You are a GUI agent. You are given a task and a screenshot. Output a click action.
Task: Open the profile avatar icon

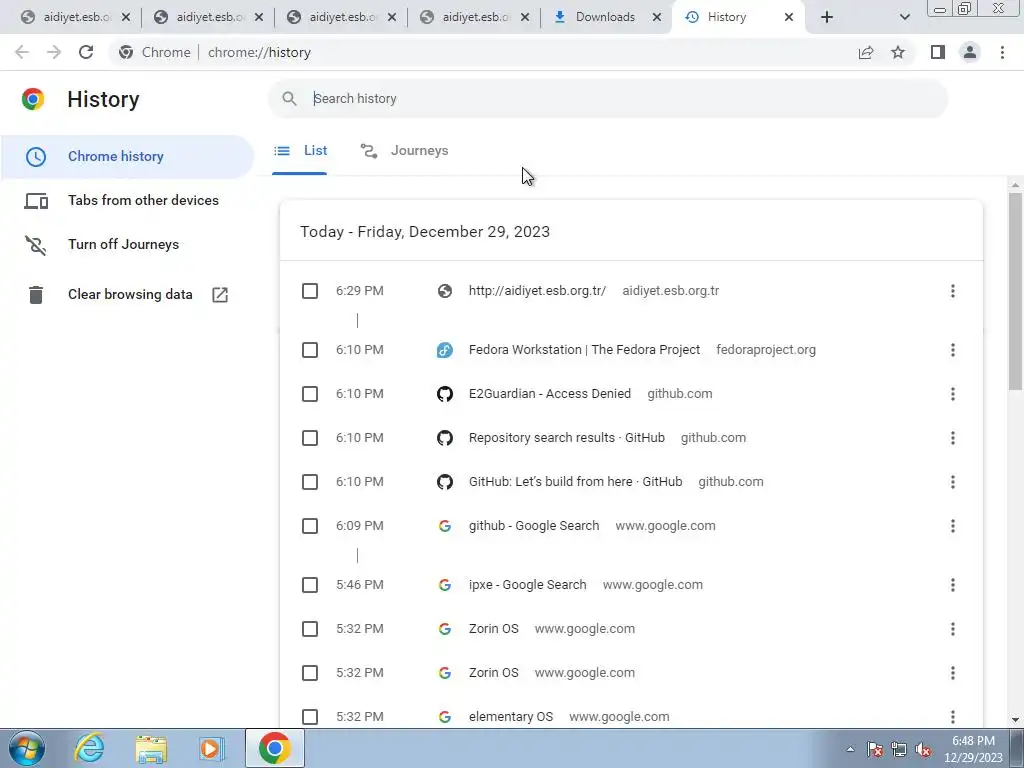pyautogui.click(x=970, y=52)
